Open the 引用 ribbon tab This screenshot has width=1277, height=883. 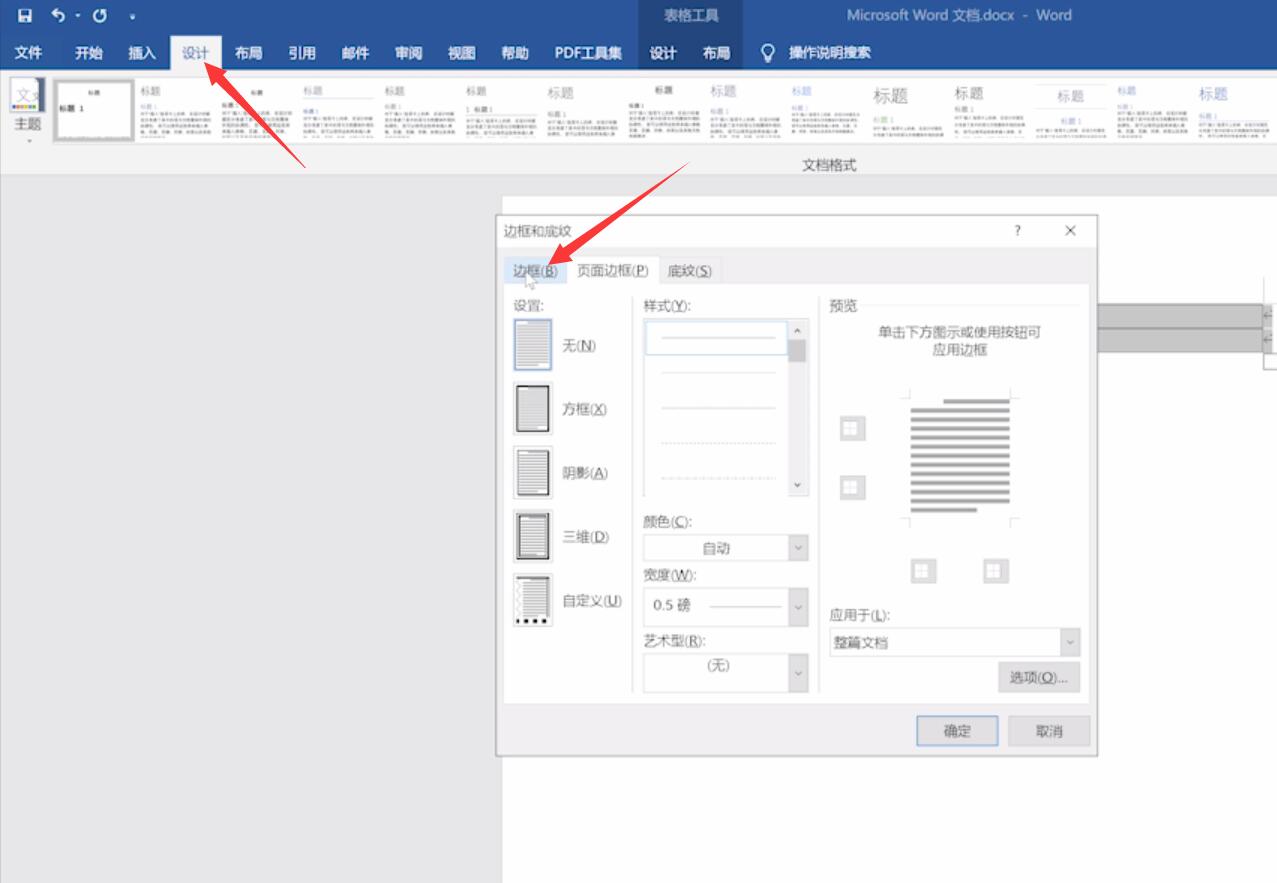point(302,52)
